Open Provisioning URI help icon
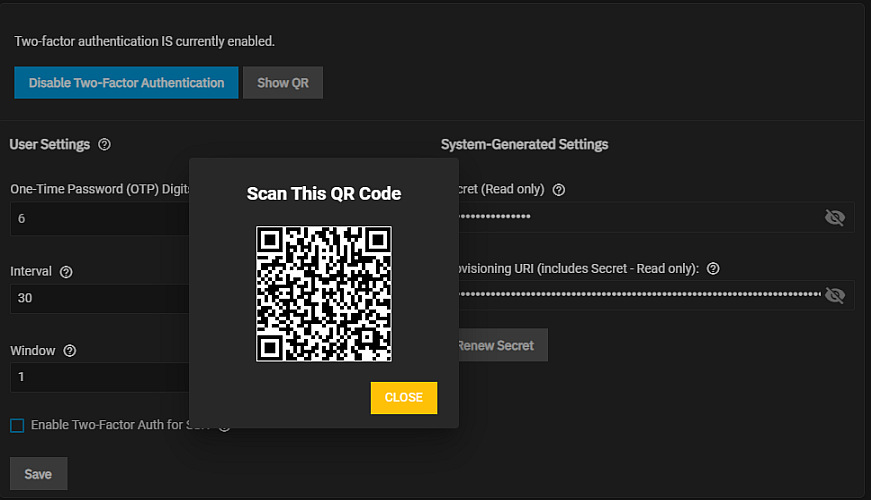Viewport: 871px width, 500px height. 713,269
